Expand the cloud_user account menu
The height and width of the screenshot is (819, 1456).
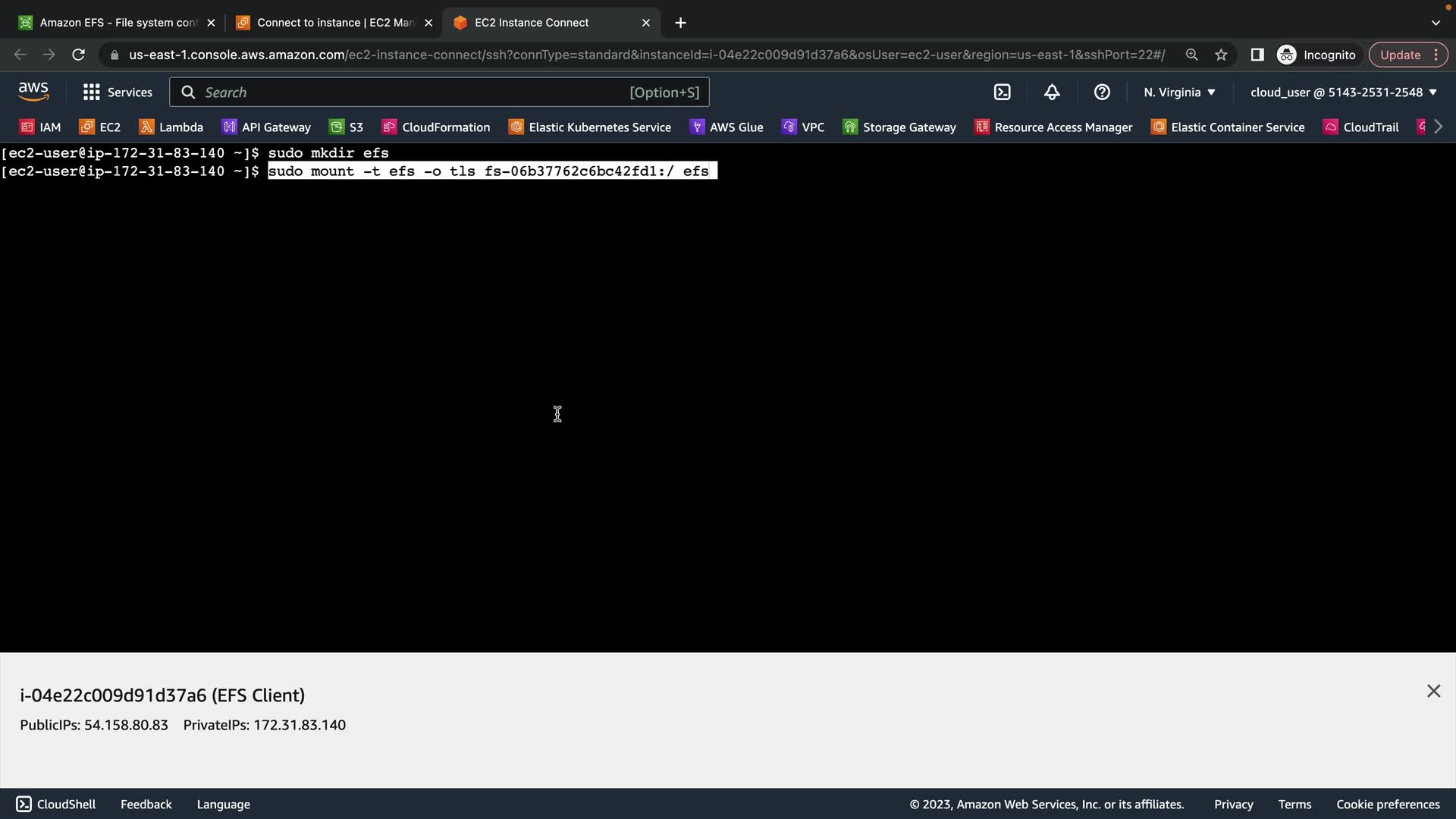[1343, 93]
